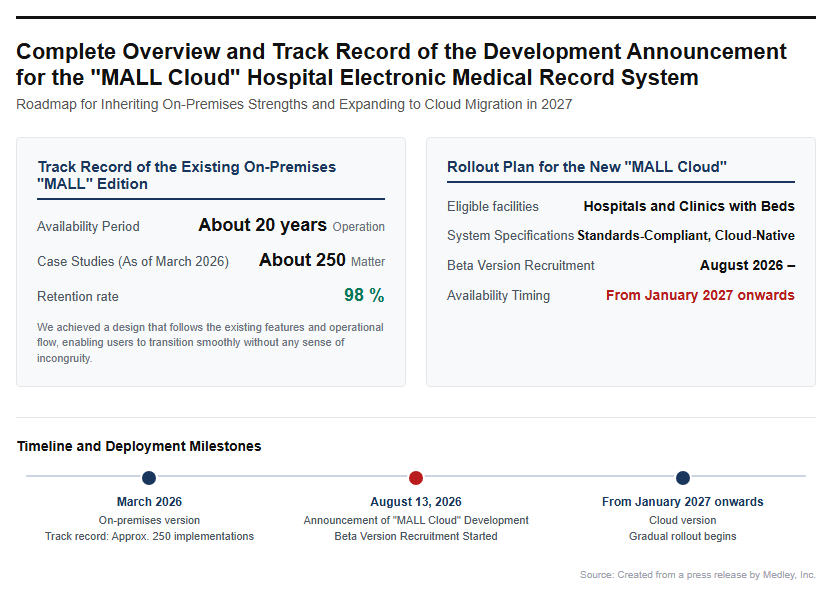This screenshot has width=832, height=596.
Task: Click the small "Matter" unit label
Action: pyautogui.click(x=368, y=262)
